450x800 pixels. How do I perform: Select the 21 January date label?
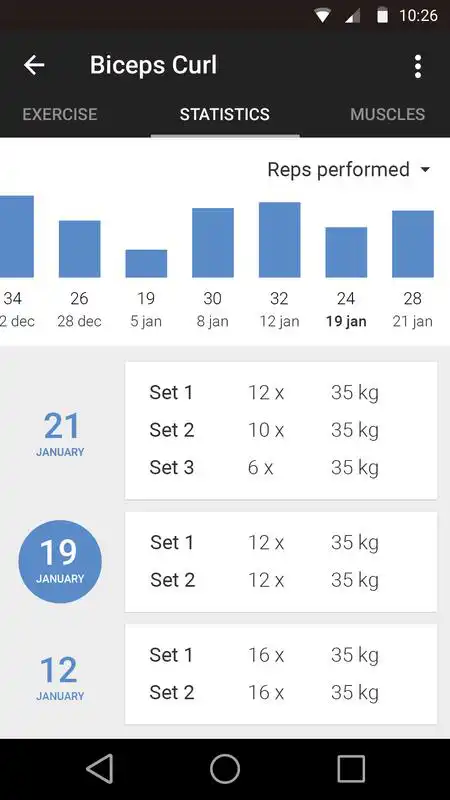pyautogui.click(x=61, y=434)
